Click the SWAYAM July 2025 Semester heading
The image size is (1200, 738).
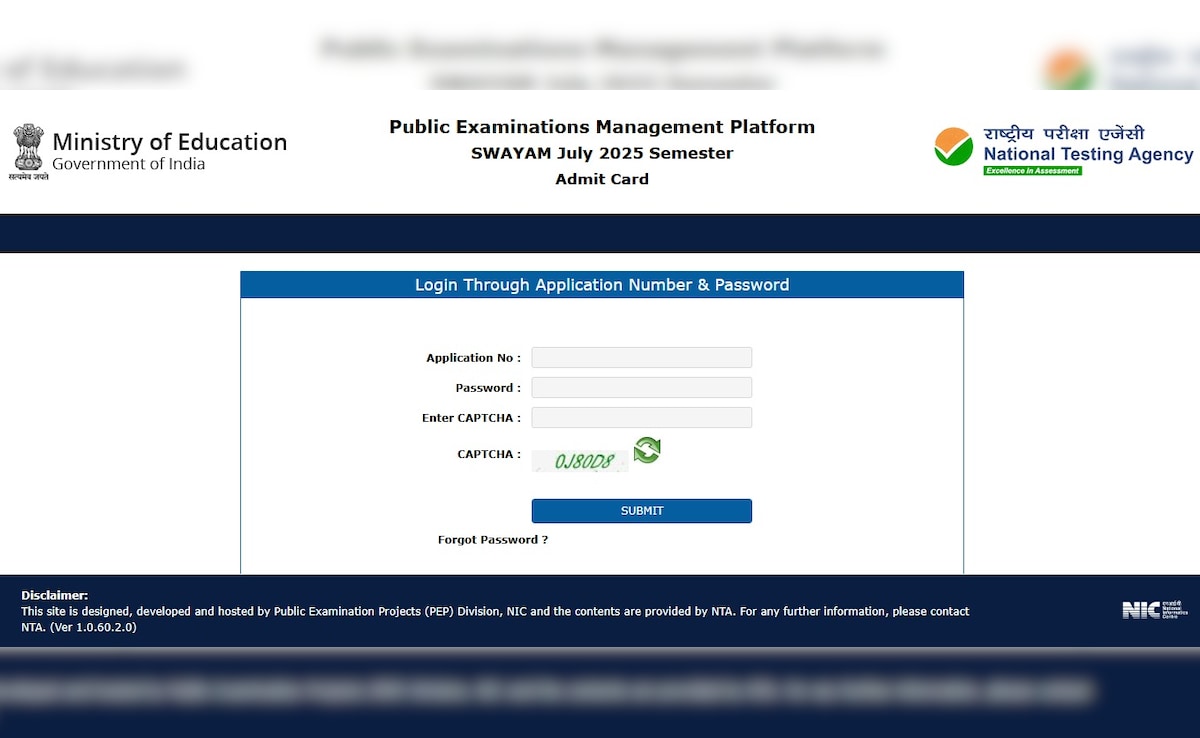pyautogui.click(x=601, y=153)
